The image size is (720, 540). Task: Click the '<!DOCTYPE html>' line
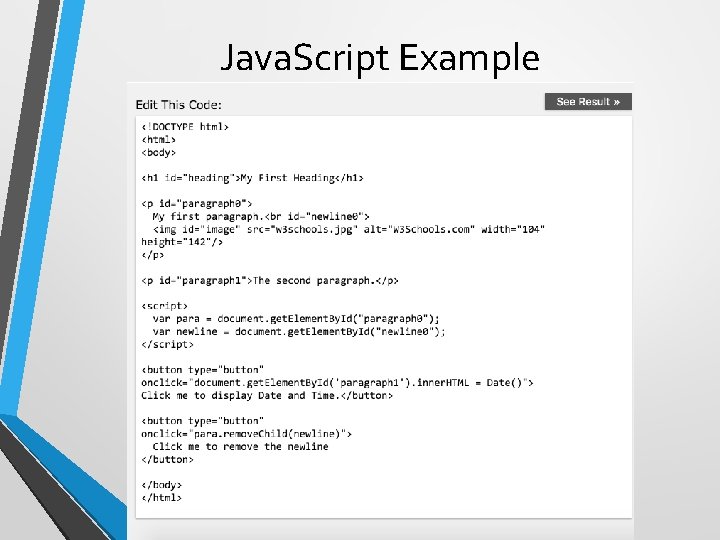click(x=185, y=127)
